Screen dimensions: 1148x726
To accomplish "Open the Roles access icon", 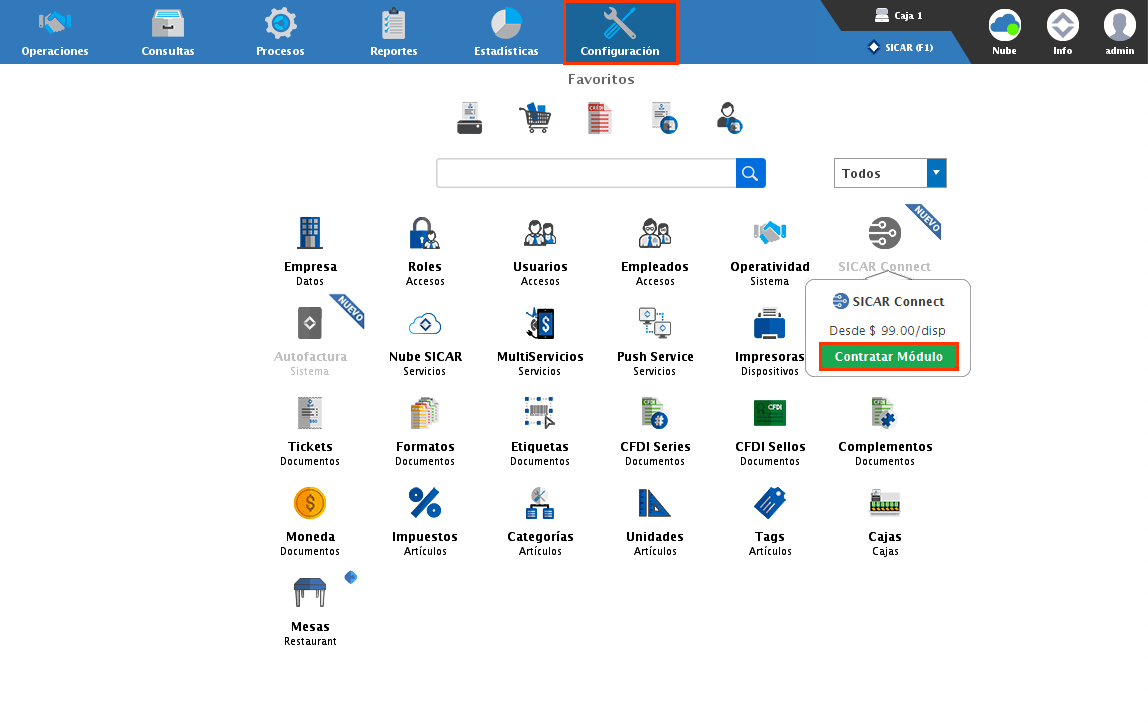I will 425,234.
